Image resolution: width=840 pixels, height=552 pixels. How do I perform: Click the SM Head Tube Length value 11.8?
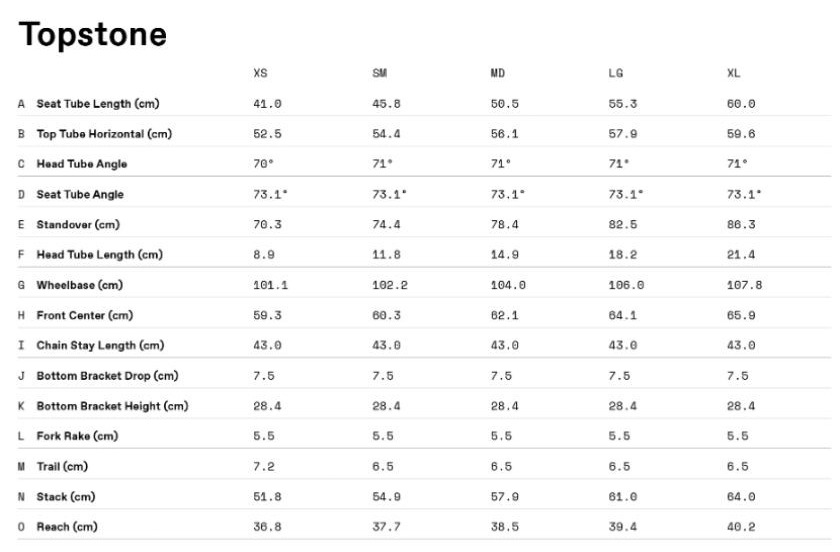tap(386, 255)
